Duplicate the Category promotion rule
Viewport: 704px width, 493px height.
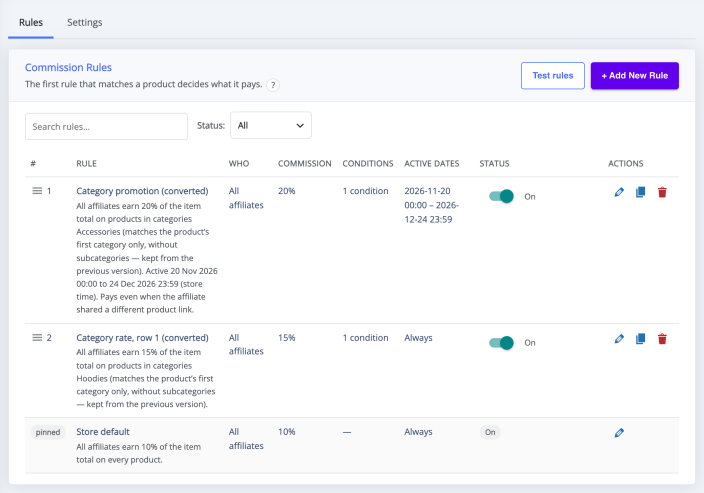pyautogui.click(x=641, y=193)
